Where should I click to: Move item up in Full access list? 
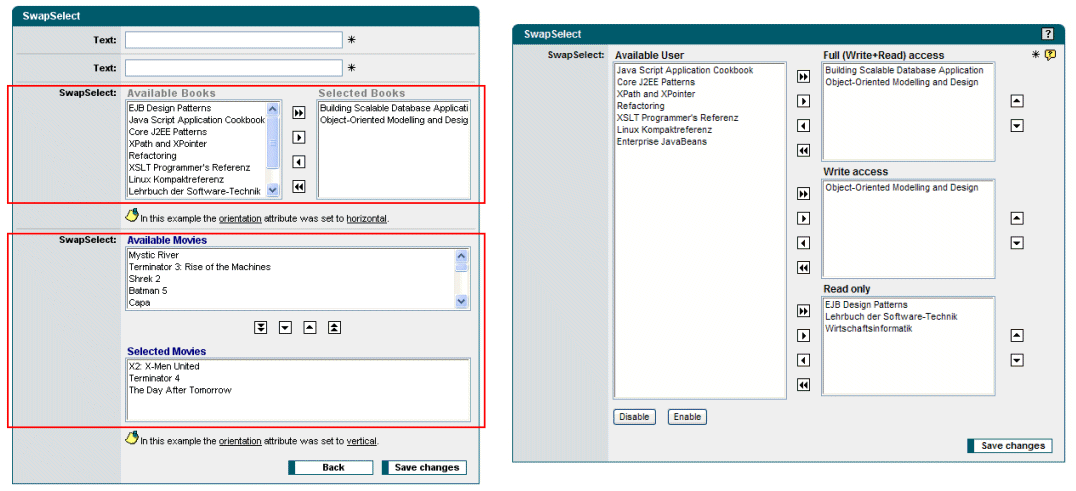1017,101
